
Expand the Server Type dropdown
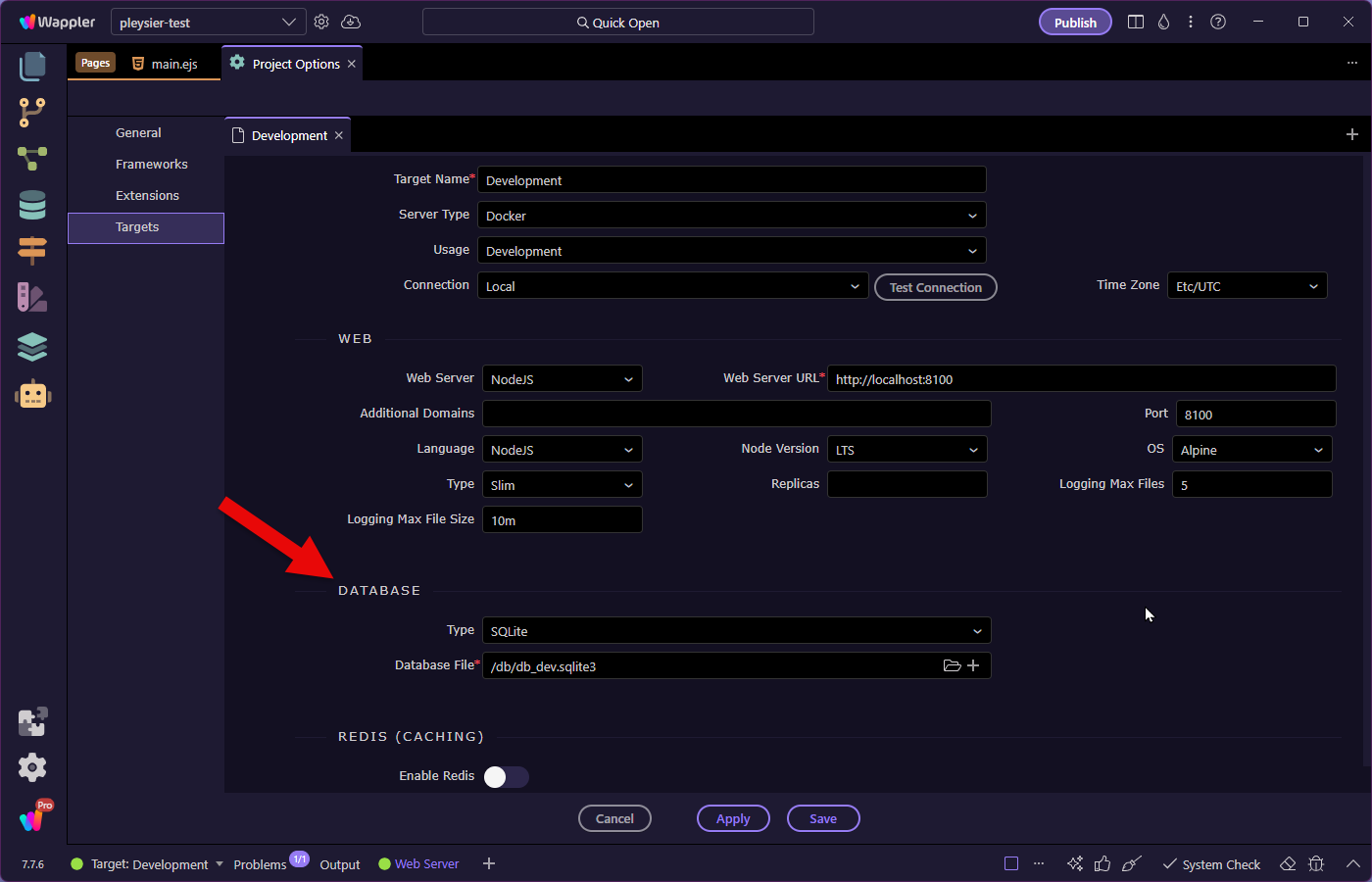[731, 216]
